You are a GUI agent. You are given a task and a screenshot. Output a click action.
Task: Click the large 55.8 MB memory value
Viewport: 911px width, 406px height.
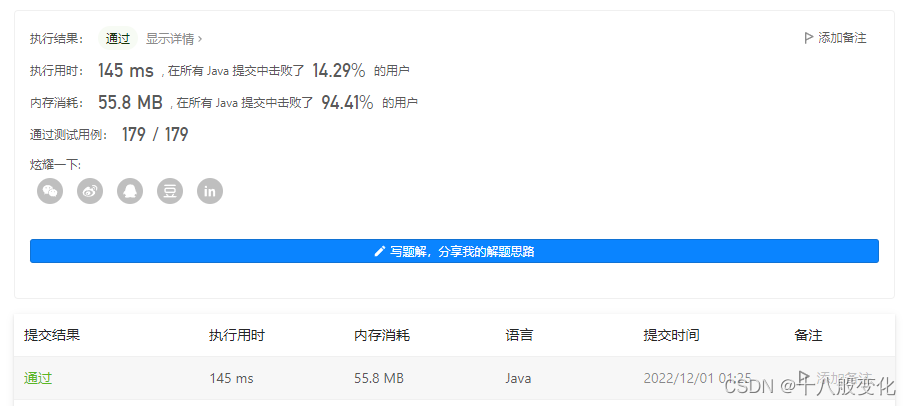(130, 103)
